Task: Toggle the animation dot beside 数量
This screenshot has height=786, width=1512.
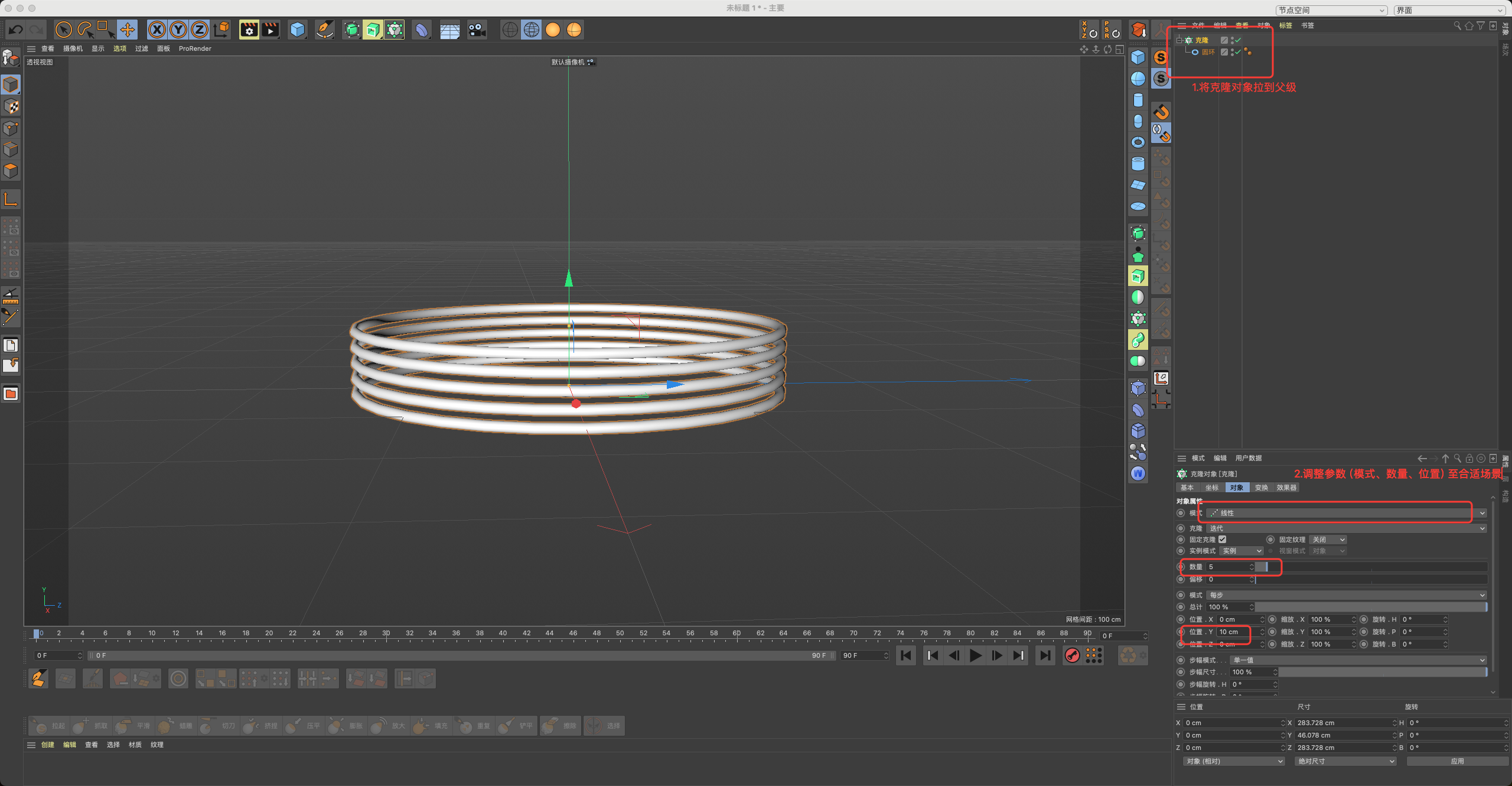Action: (1181, 567)
